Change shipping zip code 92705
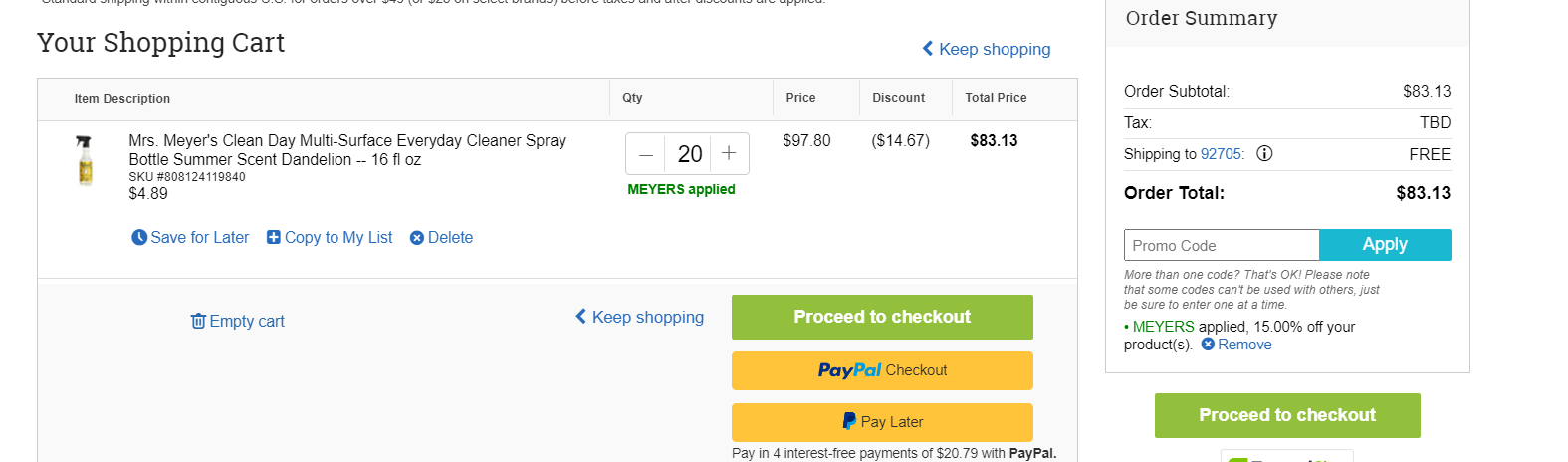Image resolution: width=1568 pixels, height=462 pixels. click(1221, 154)
